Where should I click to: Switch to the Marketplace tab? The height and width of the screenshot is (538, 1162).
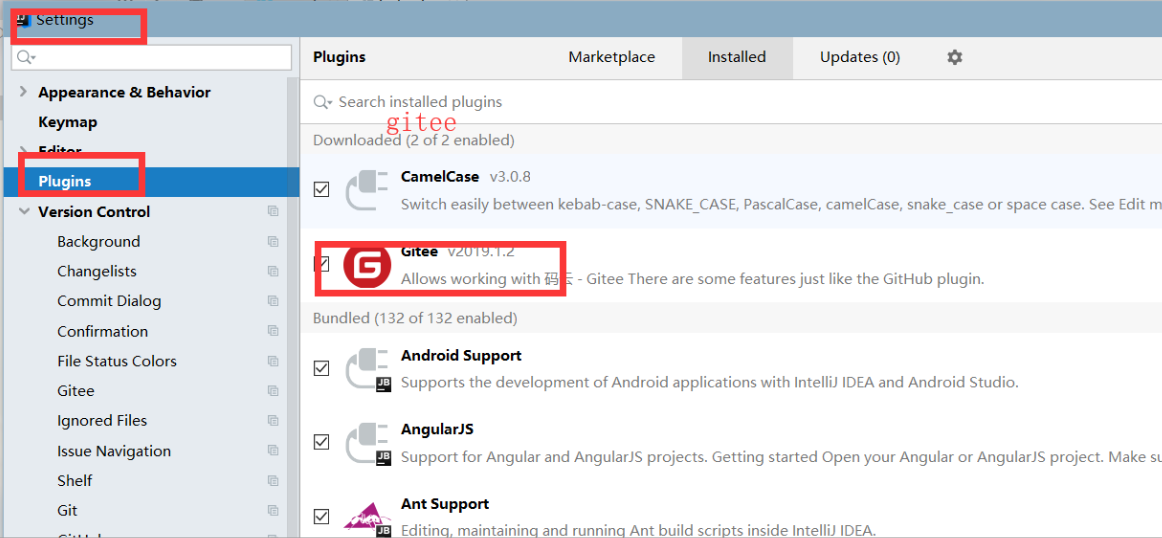coord(611,57)
